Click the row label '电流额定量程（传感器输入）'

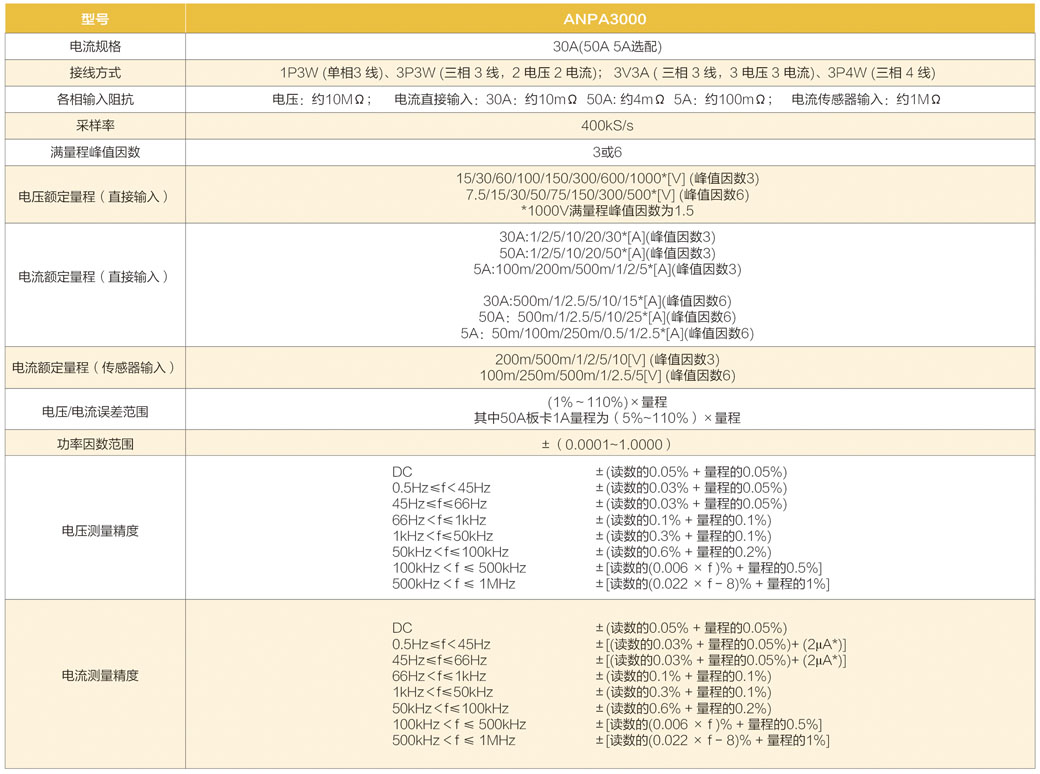click(93, 367)
